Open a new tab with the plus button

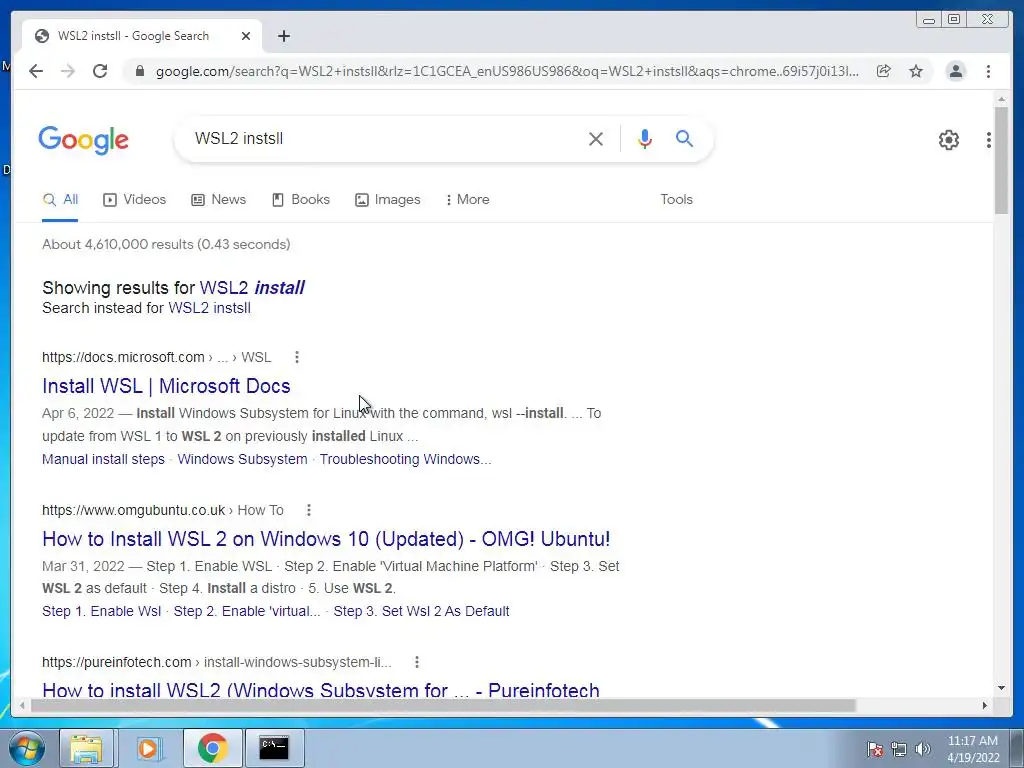pyautogui.click(x=283, y=36)
